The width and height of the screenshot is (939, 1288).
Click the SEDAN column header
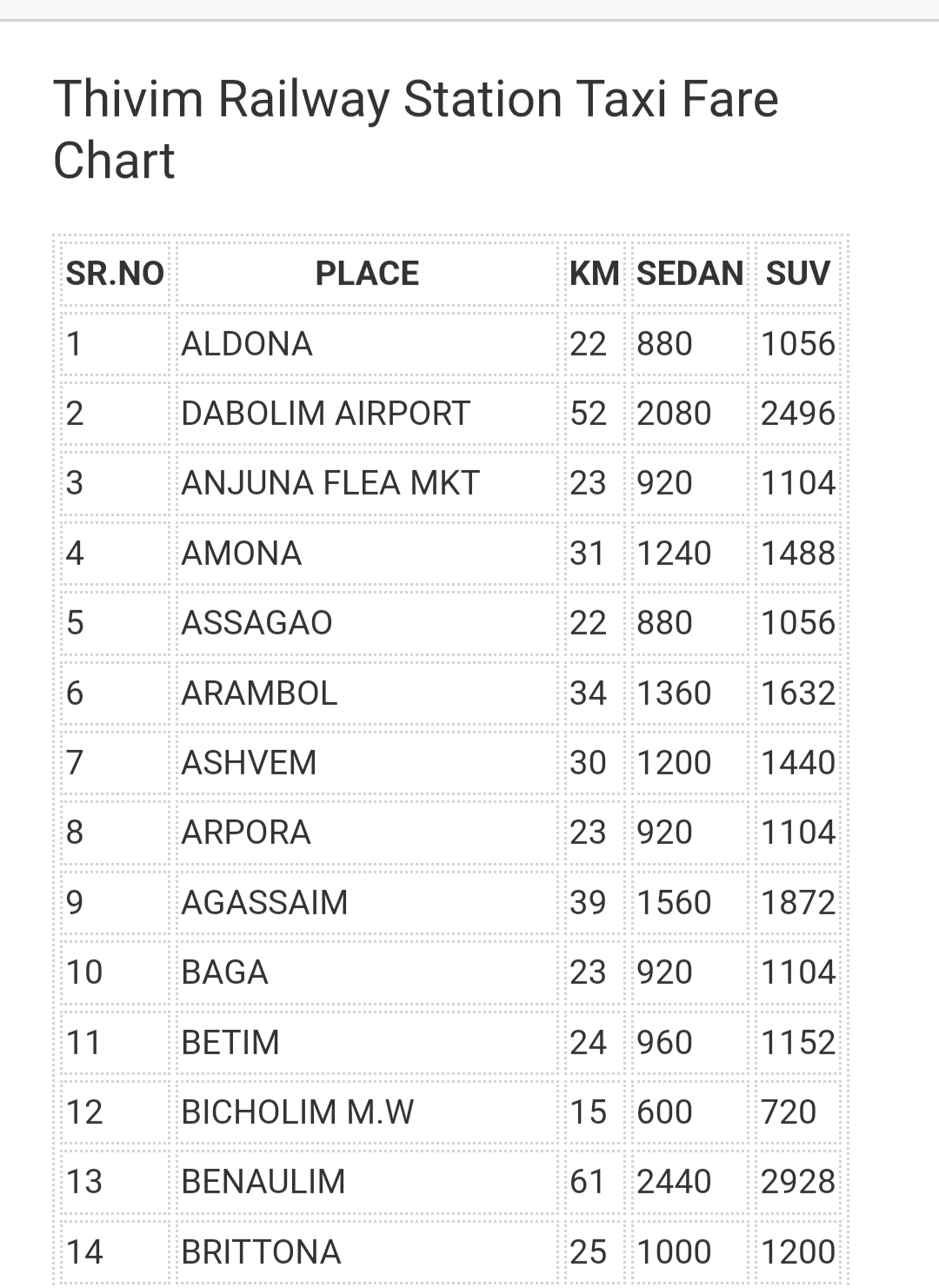coord(690,274)
